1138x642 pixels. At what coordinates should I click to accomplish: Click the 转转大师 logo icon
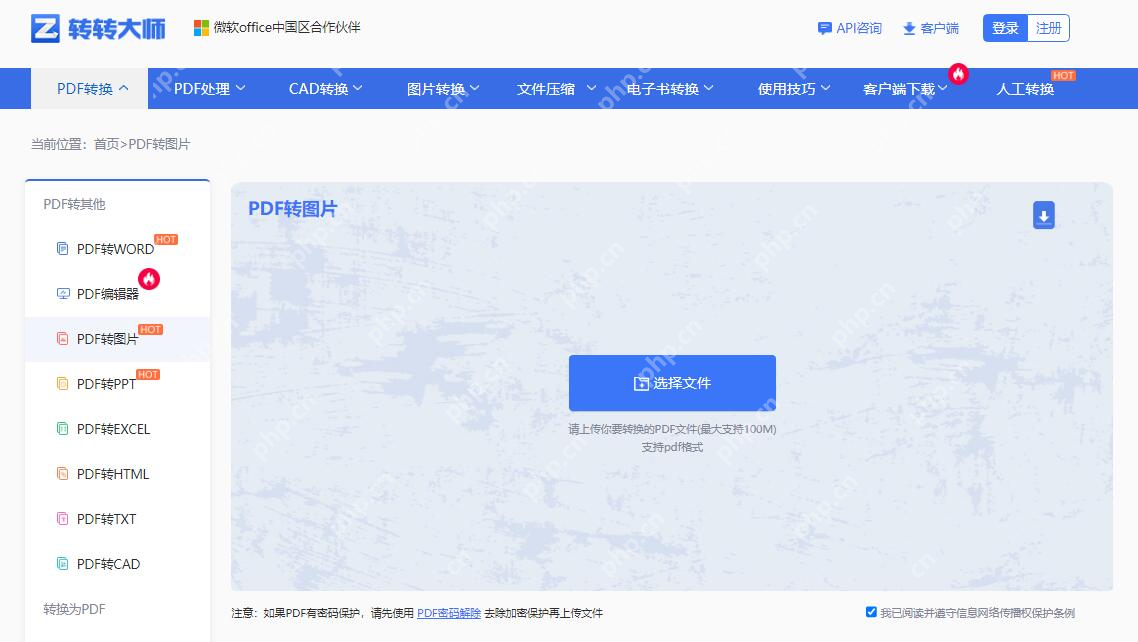point(42,27)
